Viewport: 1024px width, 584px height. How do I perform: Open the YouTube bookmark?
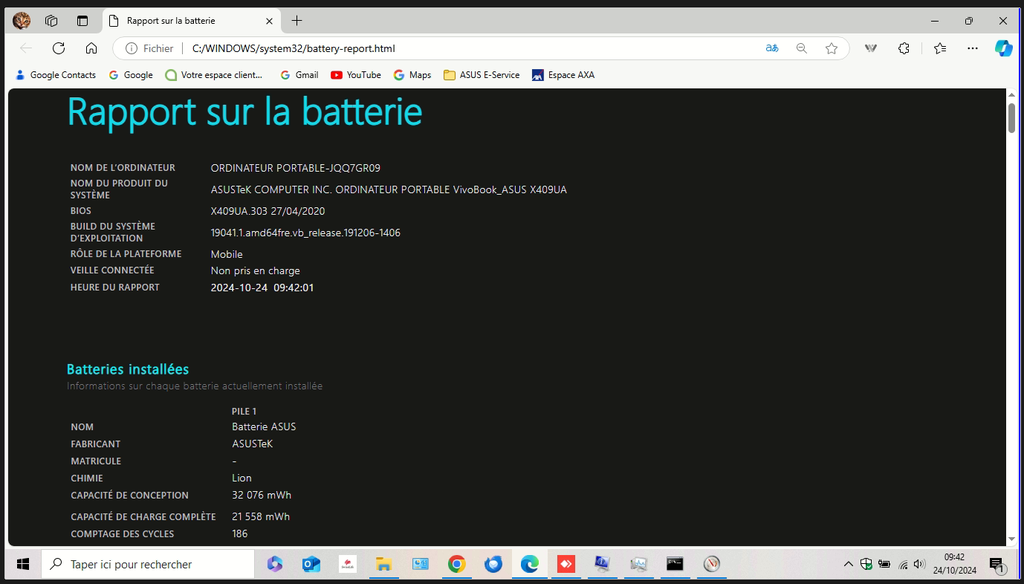pos(356,75)
